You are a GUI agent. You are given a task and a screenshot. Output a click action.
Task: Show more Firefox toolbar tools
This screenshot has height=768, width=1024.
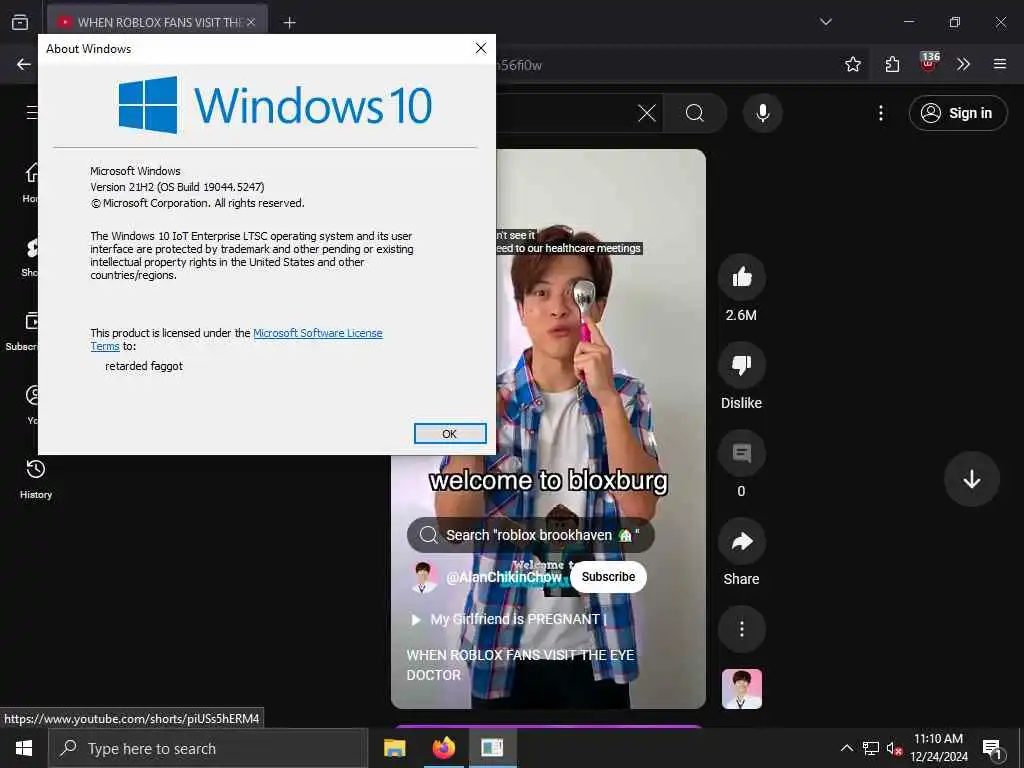tap(963, 64)
